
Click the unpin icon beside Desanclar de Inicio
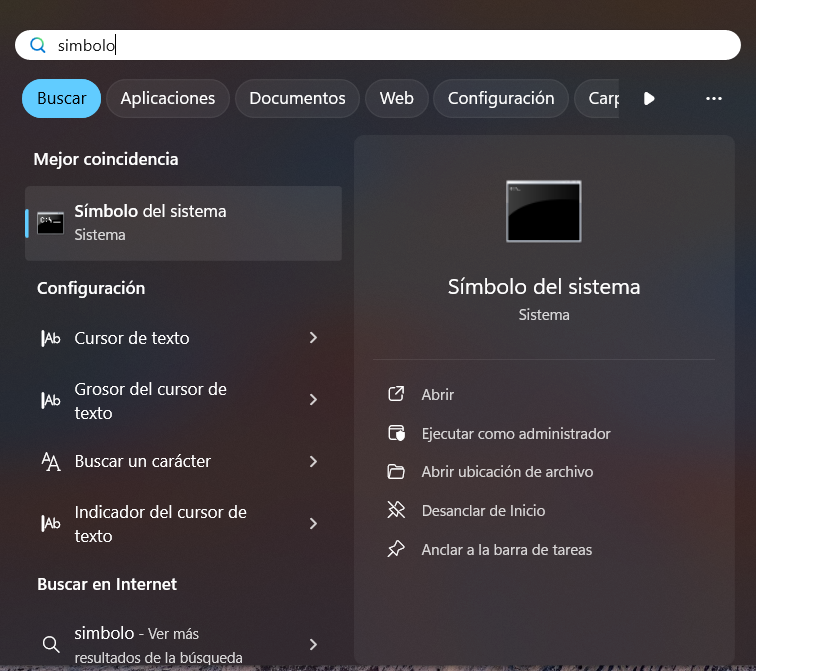tap(396, 510)
